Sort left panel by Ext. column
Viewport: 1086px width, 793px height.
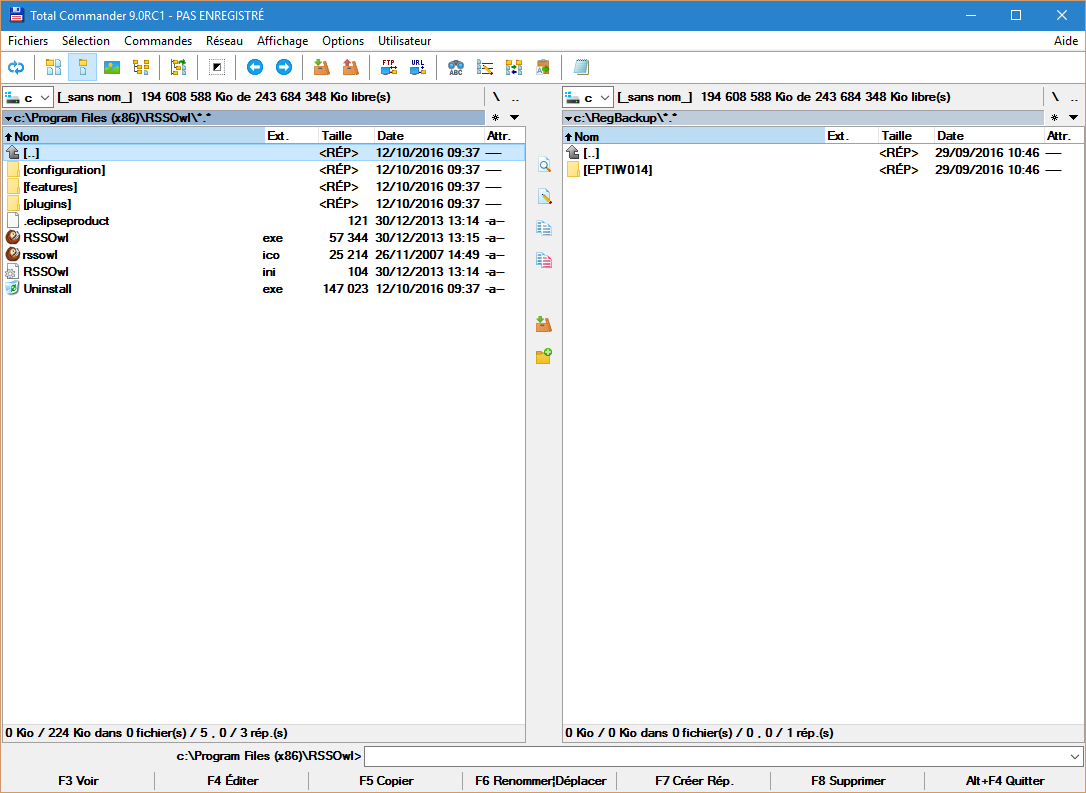[x=292, y=136]
